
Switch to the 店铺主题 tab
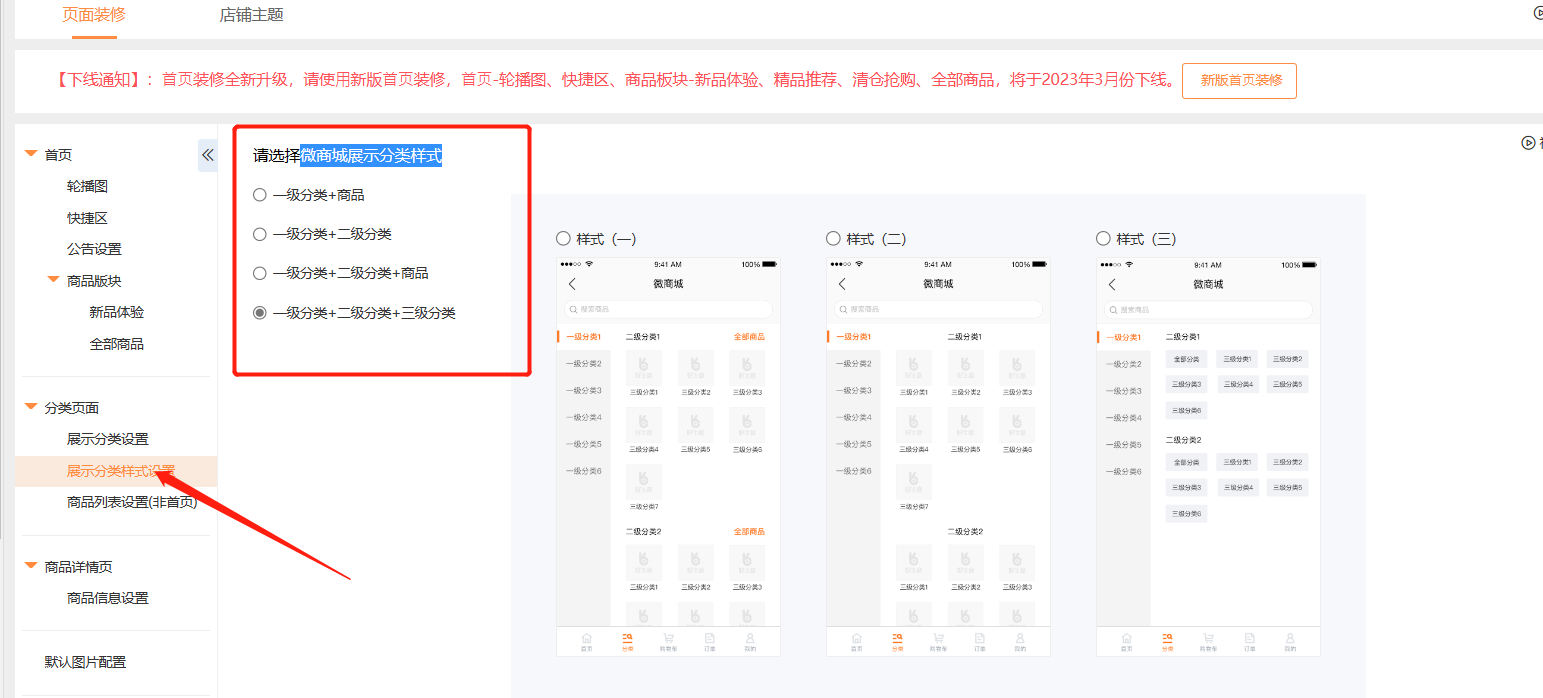point(251,15)
